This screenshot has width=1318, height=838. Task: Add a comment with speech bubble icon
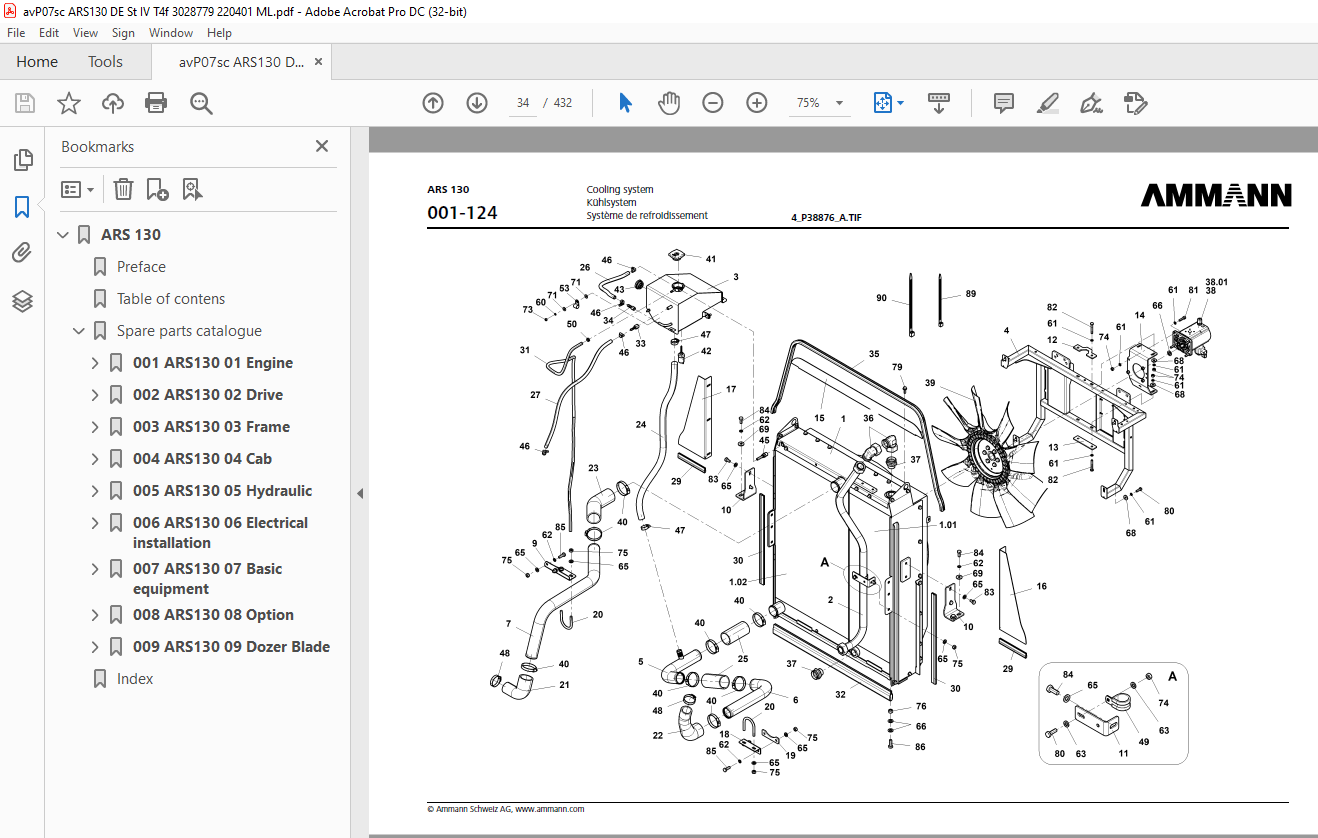tap(1004, 103)
